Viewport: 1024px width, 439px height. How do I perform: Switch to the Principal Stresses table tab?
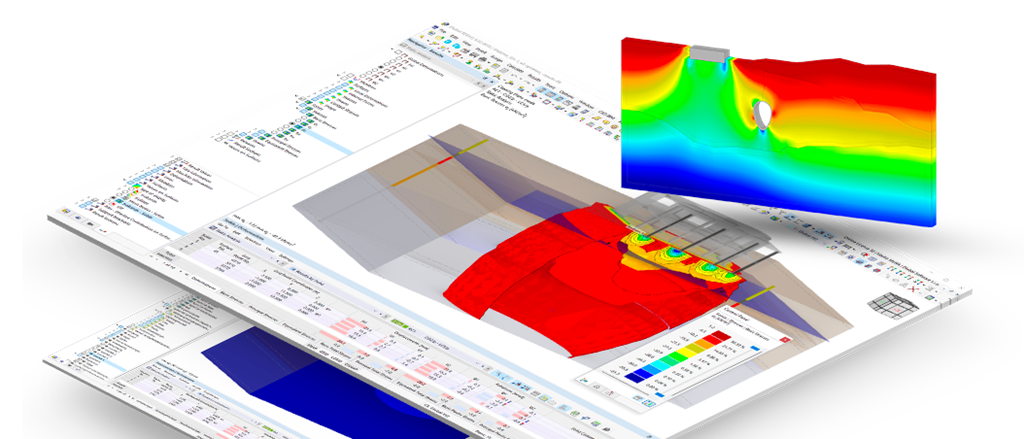click(x=263, y=313)
